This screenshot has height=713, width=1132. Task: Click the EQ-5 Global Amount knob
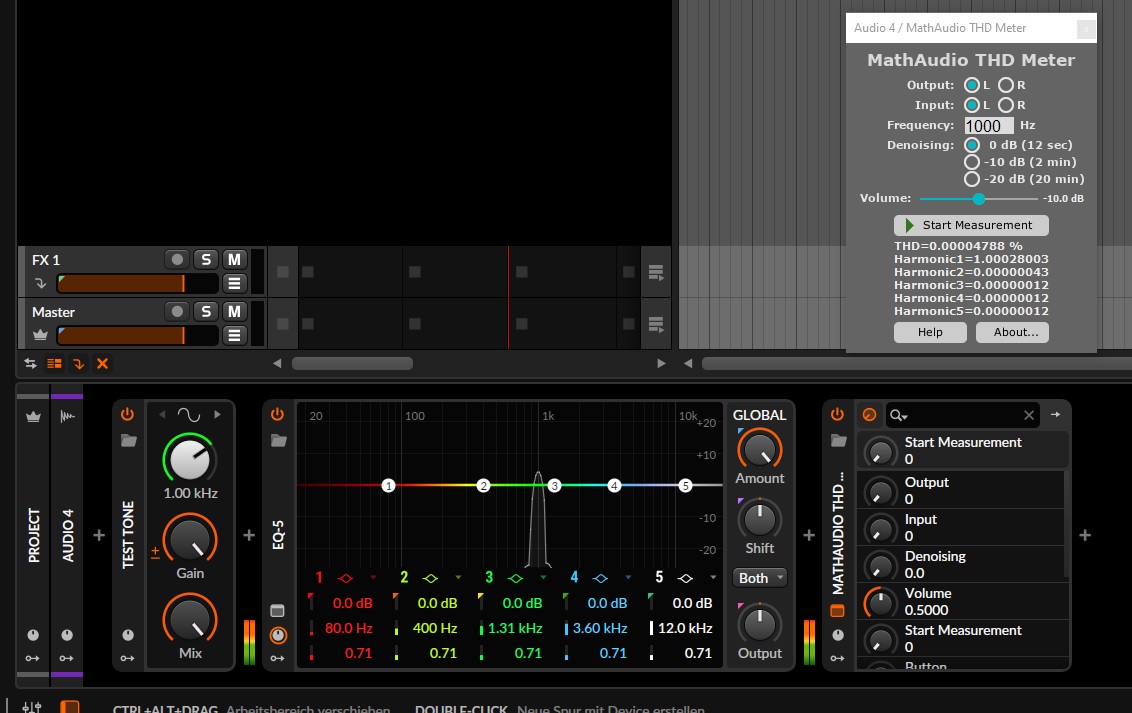pos(759,450)
